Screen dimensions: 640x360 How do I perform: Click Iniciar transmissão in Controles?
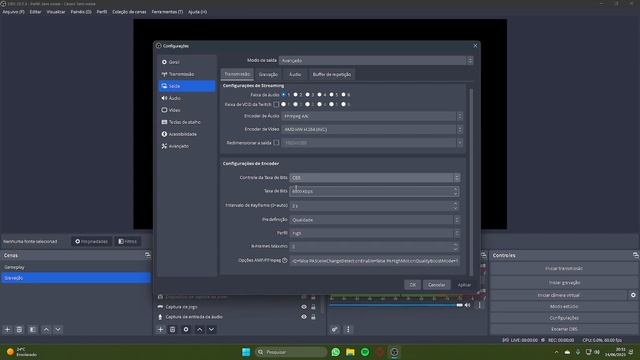click(564, 269)
